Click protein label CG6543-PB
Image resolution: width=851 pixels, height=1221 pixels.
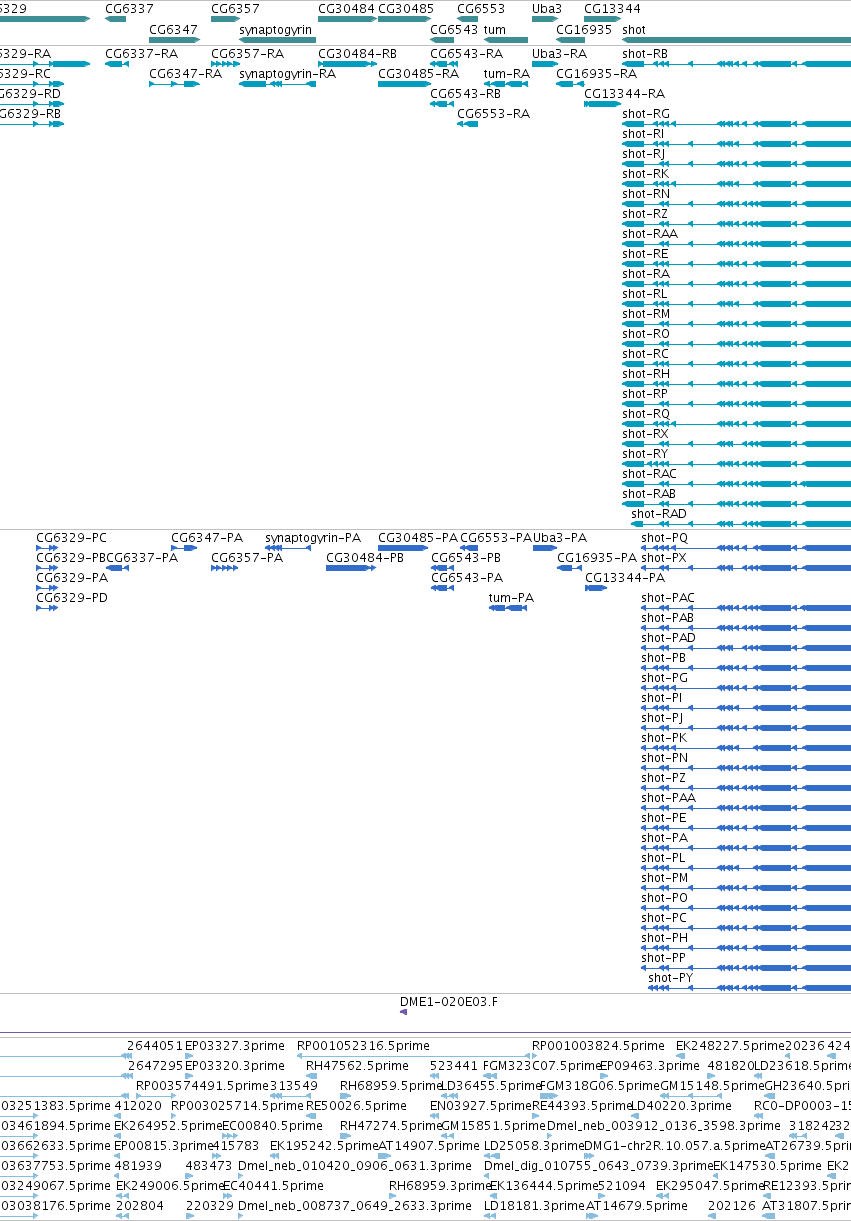pos(466,557)
